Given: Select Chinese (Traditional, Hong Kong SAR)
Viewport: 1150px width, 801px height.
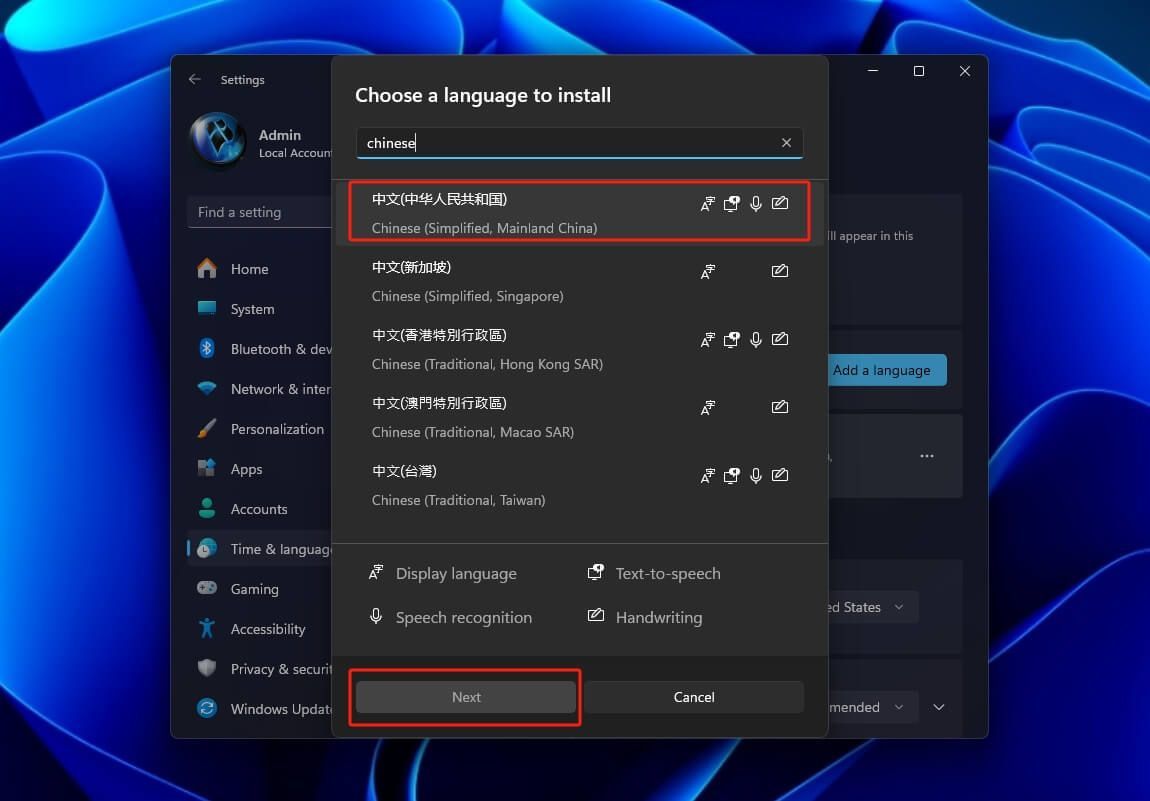Looking at the screenshot, I should click(x=579, y=349).
